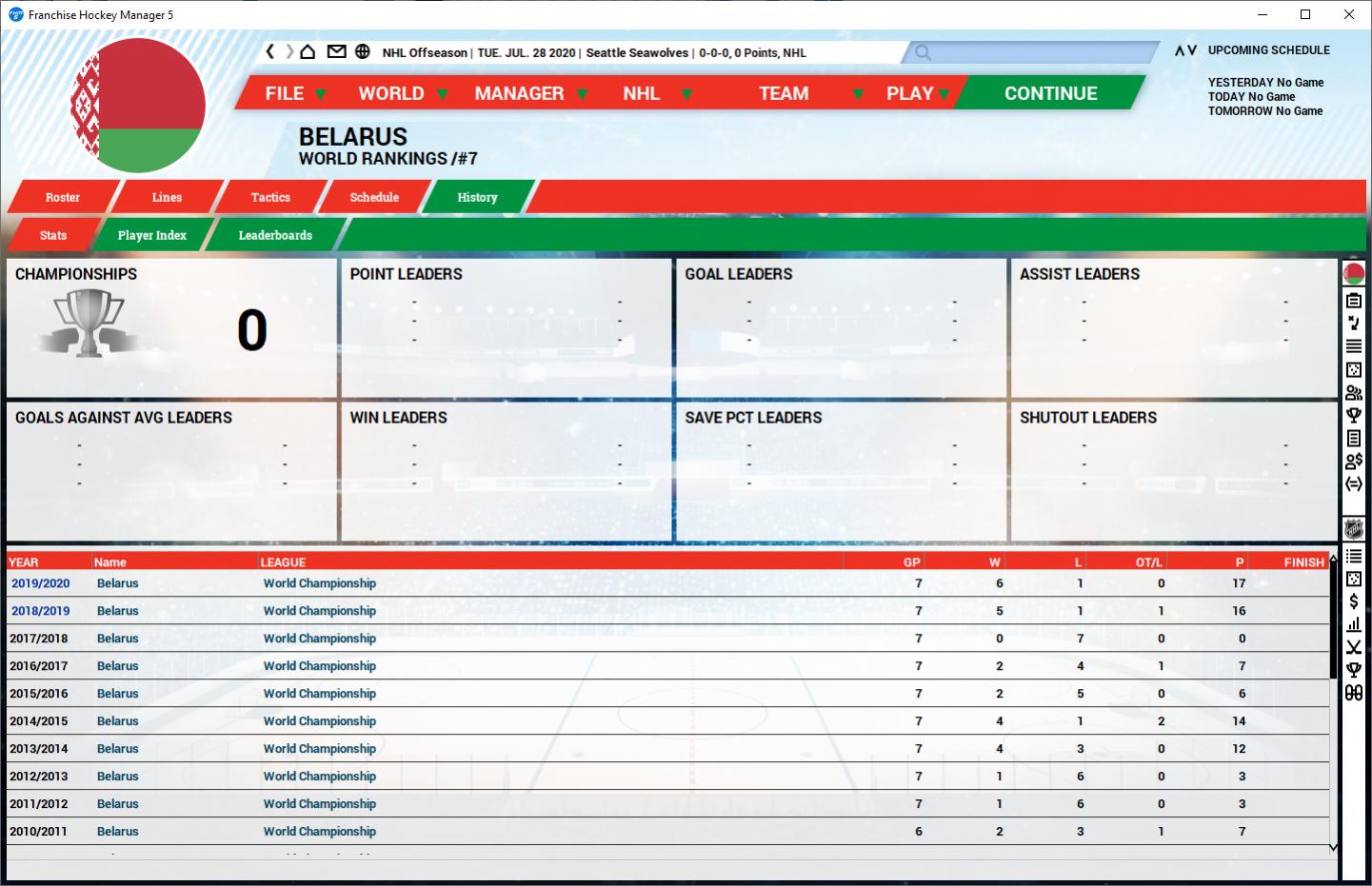Open the WORLD menu
1372x886 pixels.
pyautogui.click(x=391, y=93)
